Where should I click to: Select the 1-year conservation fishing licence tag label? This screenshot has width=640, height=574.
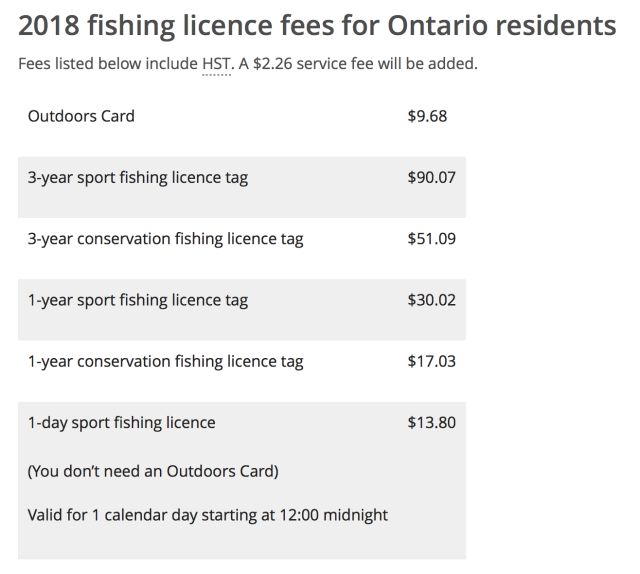(165, 362)
